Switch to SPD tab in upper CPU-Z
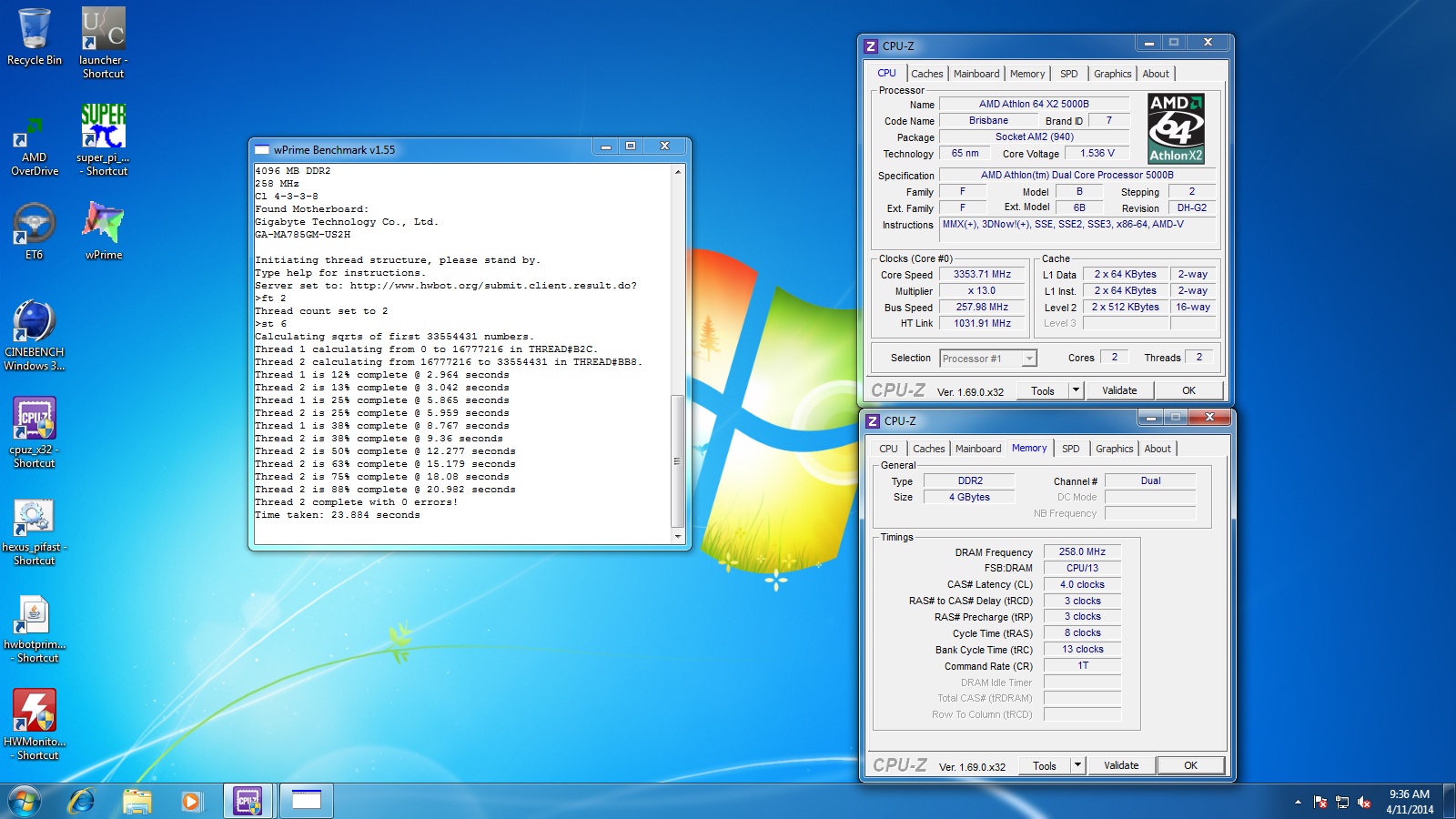The height and width of the screenshot is (819, 1456). point(1069,74)
